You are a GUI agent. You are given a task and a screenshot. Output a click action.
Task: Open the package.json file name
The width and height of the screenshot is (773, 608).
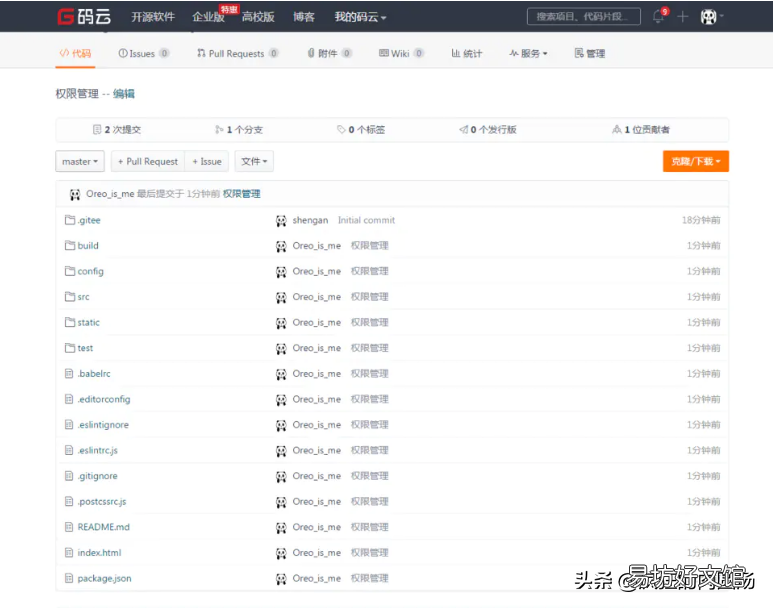(x=105, y=578)
